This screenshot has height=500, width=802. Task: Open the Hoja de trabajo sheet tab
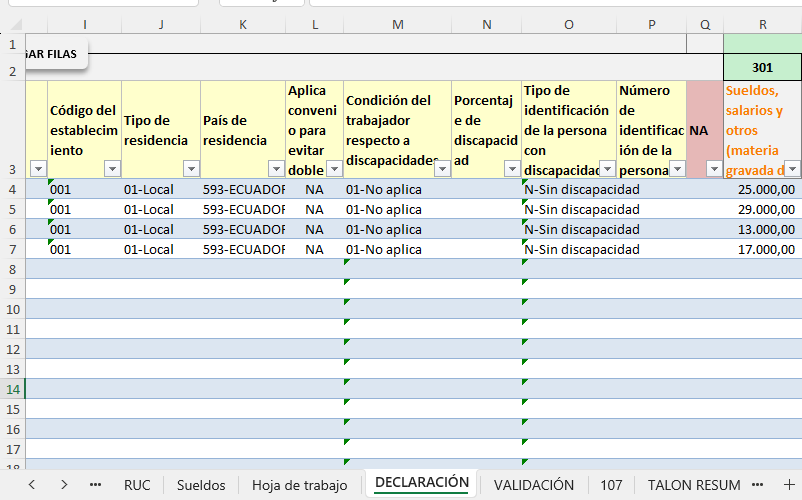pyautogui.click(x=299, y=485)
